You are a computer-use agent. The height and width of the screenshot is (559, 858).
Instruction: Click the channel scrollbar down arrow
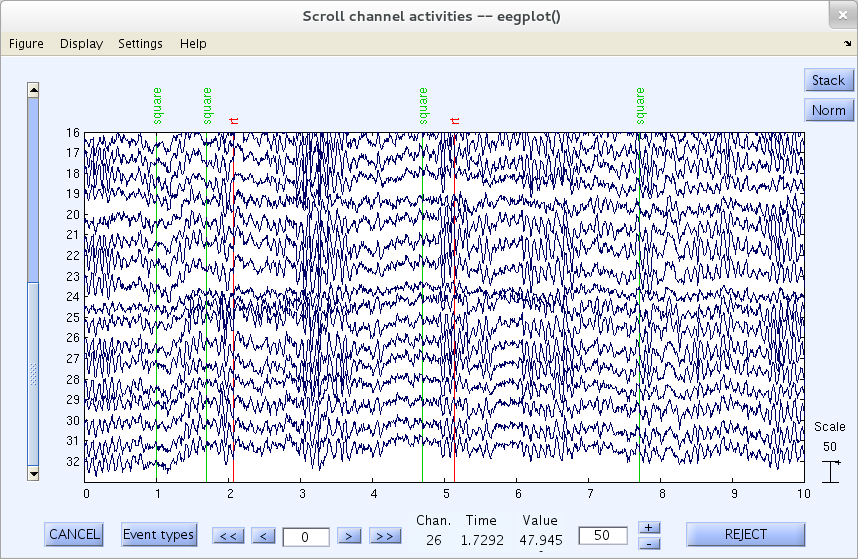33,471
